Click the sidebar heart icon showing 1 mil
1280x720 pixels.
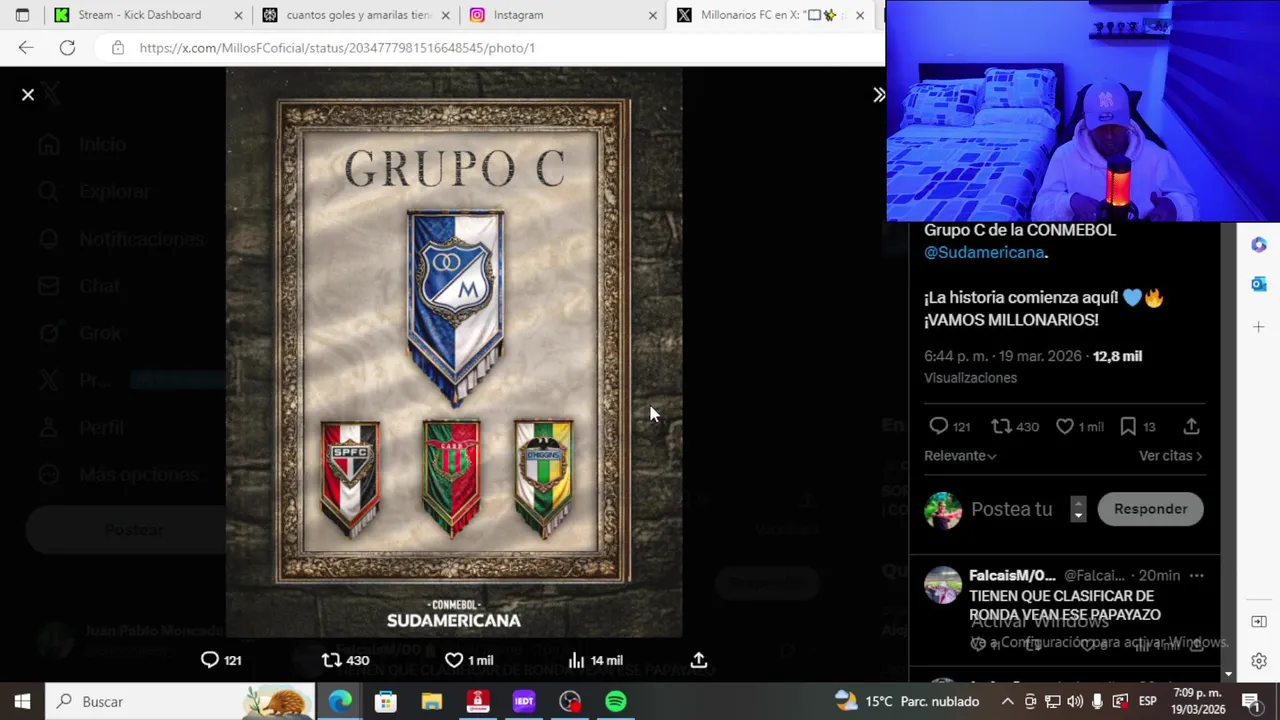pos(1065,427)
